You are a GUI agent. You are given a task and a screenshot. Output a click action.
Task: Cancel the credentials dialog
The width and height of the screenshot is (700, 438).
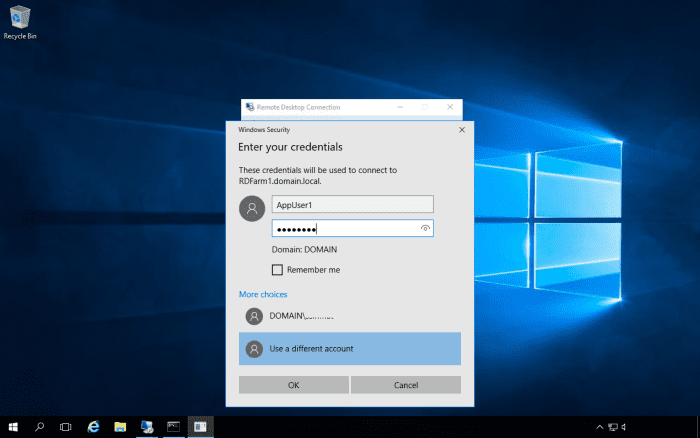405,385
